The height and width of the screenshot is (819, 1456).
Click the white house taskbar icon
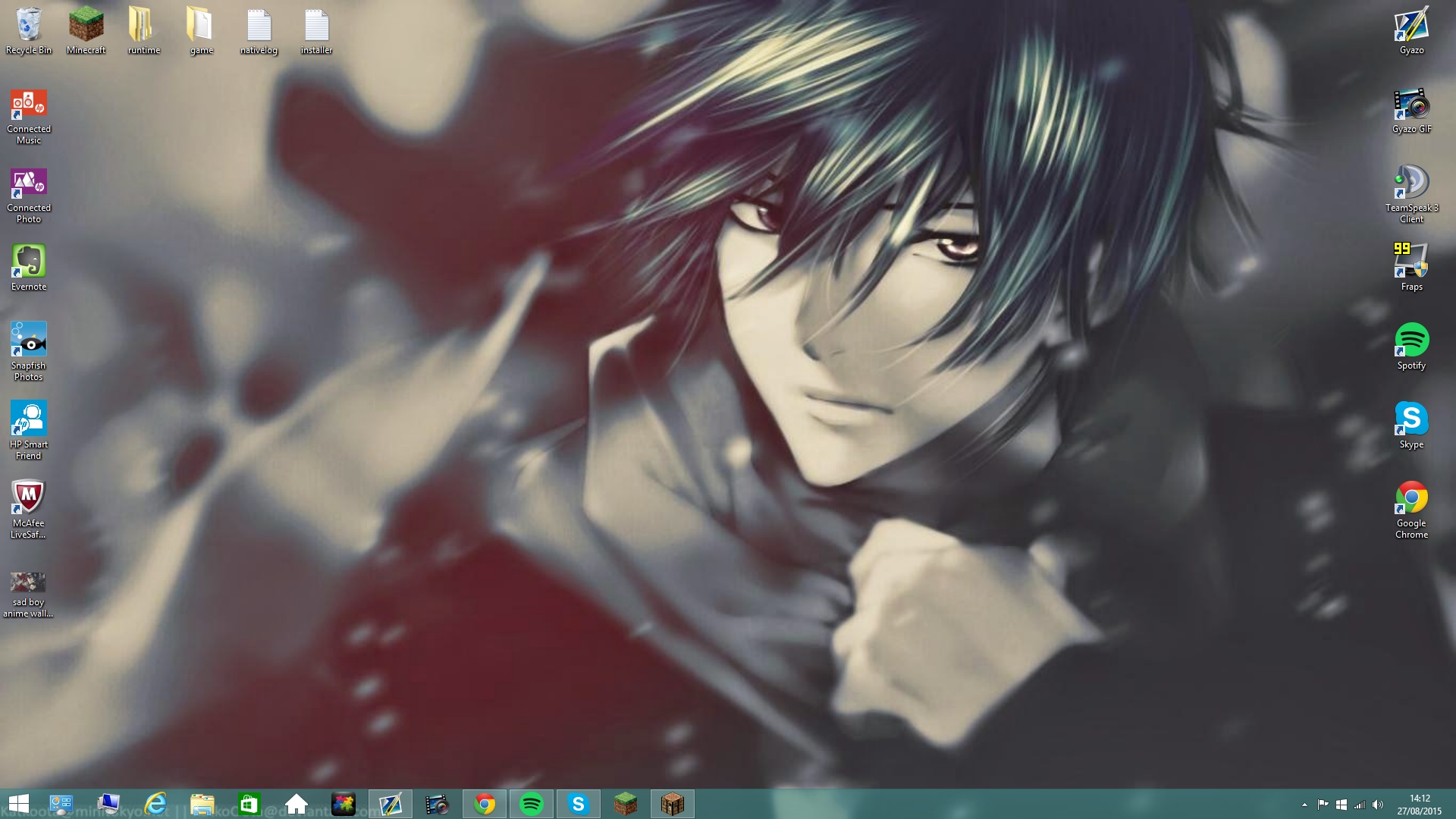coord(297,804)
